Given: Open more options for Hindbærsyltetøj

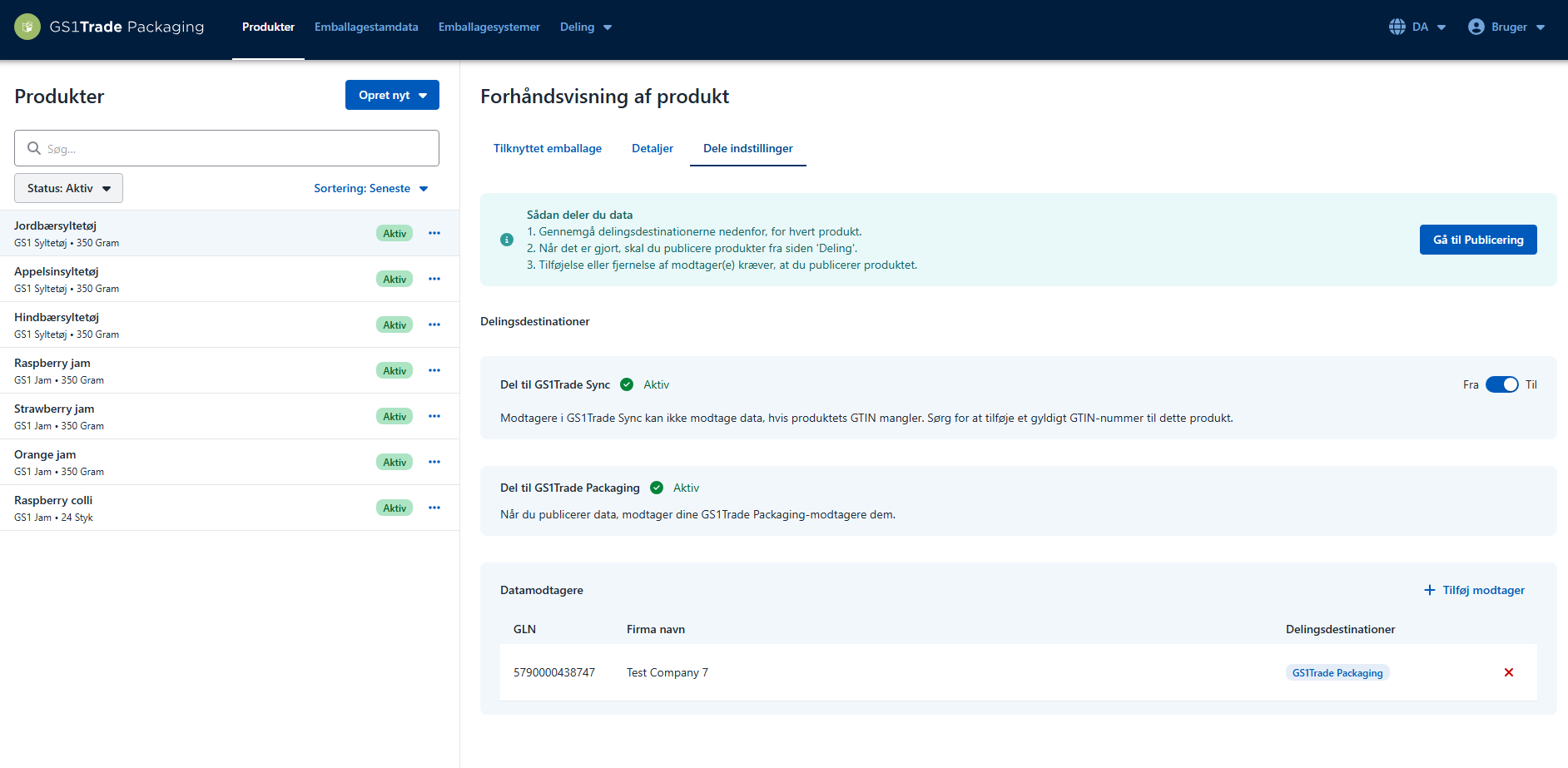Looking at the screenshot, I should 434,325.
